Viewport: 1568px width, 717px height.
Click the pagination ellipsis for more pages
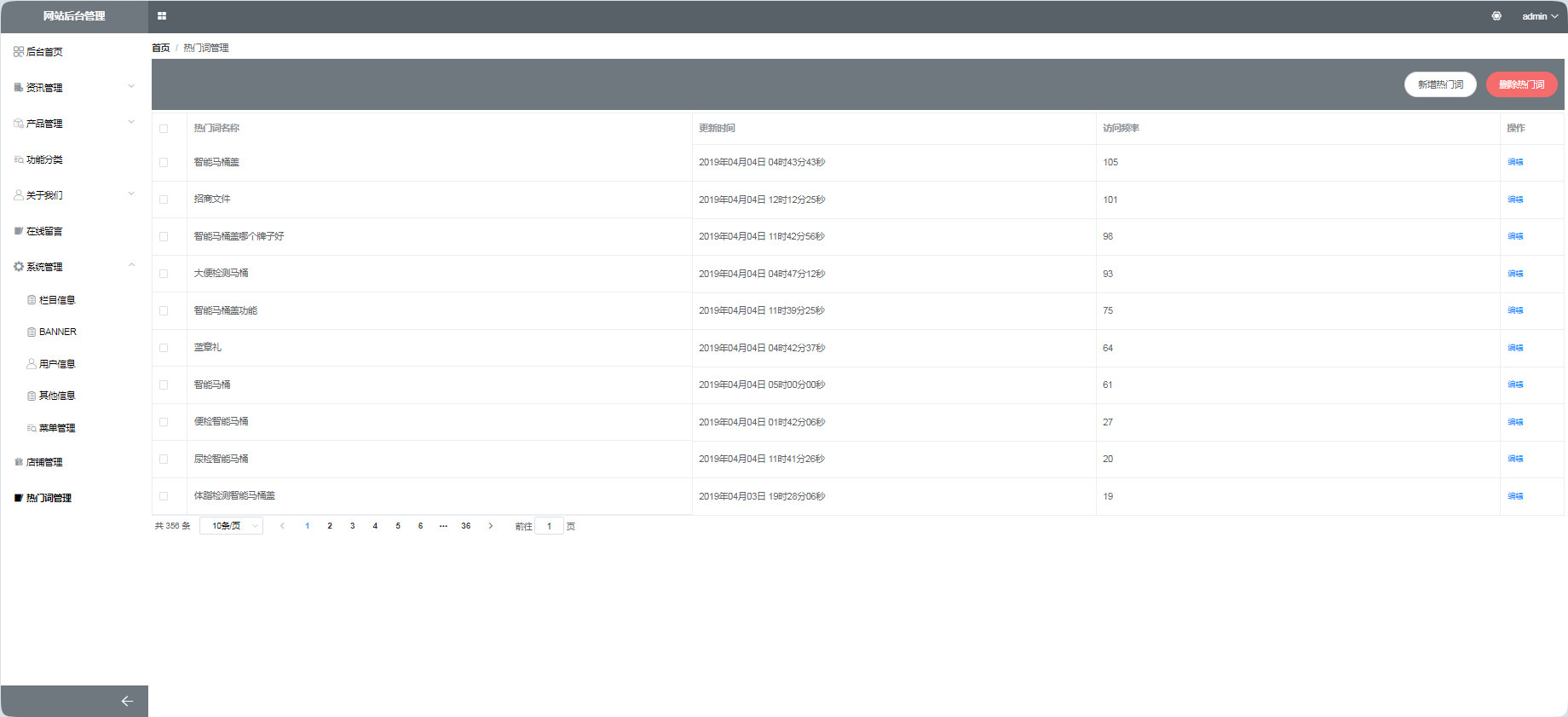pyautogui.click(x=443, y=526)
